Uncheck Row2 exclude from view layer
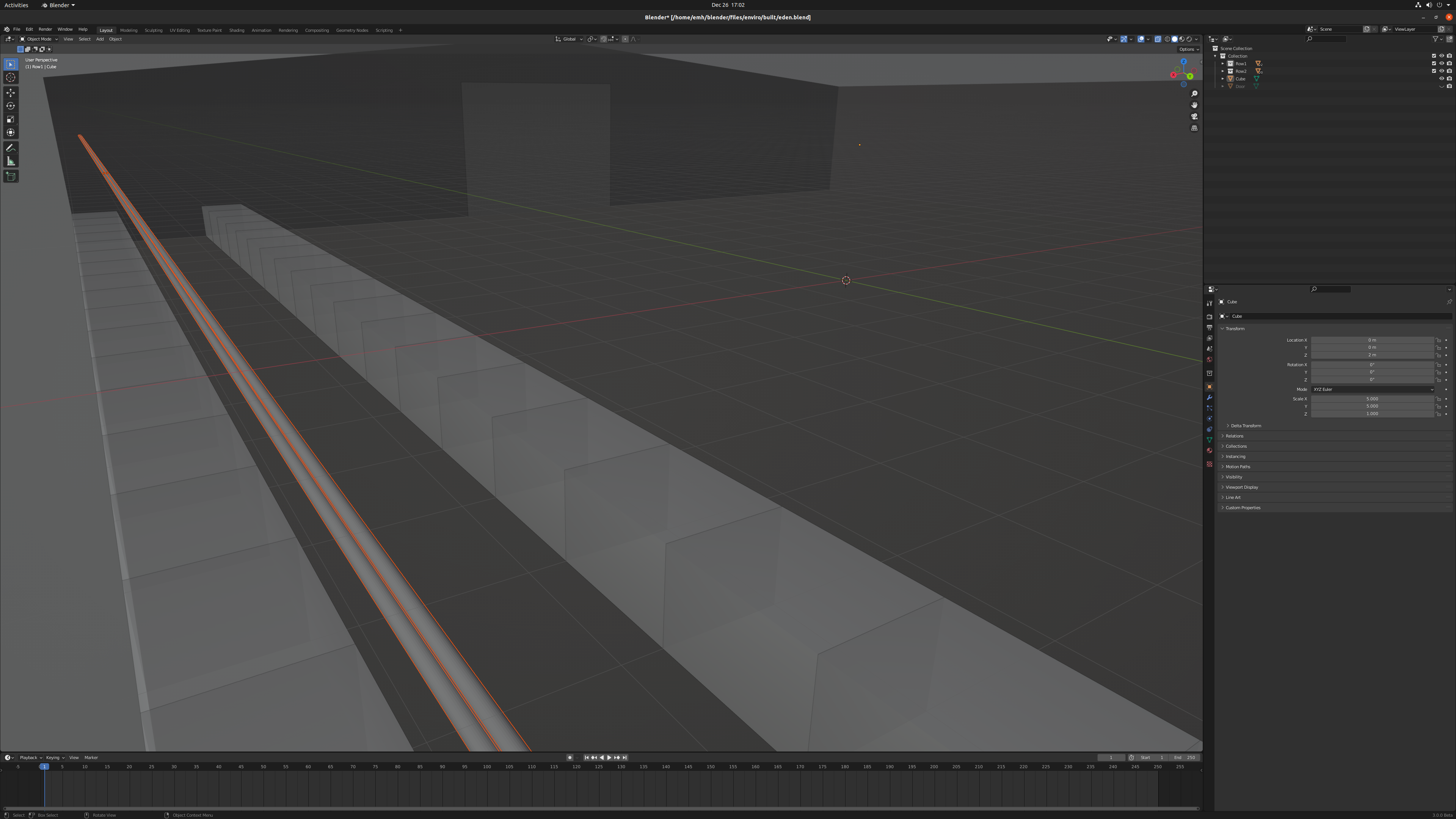Image resolution: width=1456 pixels, height=819 pixels. [x=1434, y=71]
